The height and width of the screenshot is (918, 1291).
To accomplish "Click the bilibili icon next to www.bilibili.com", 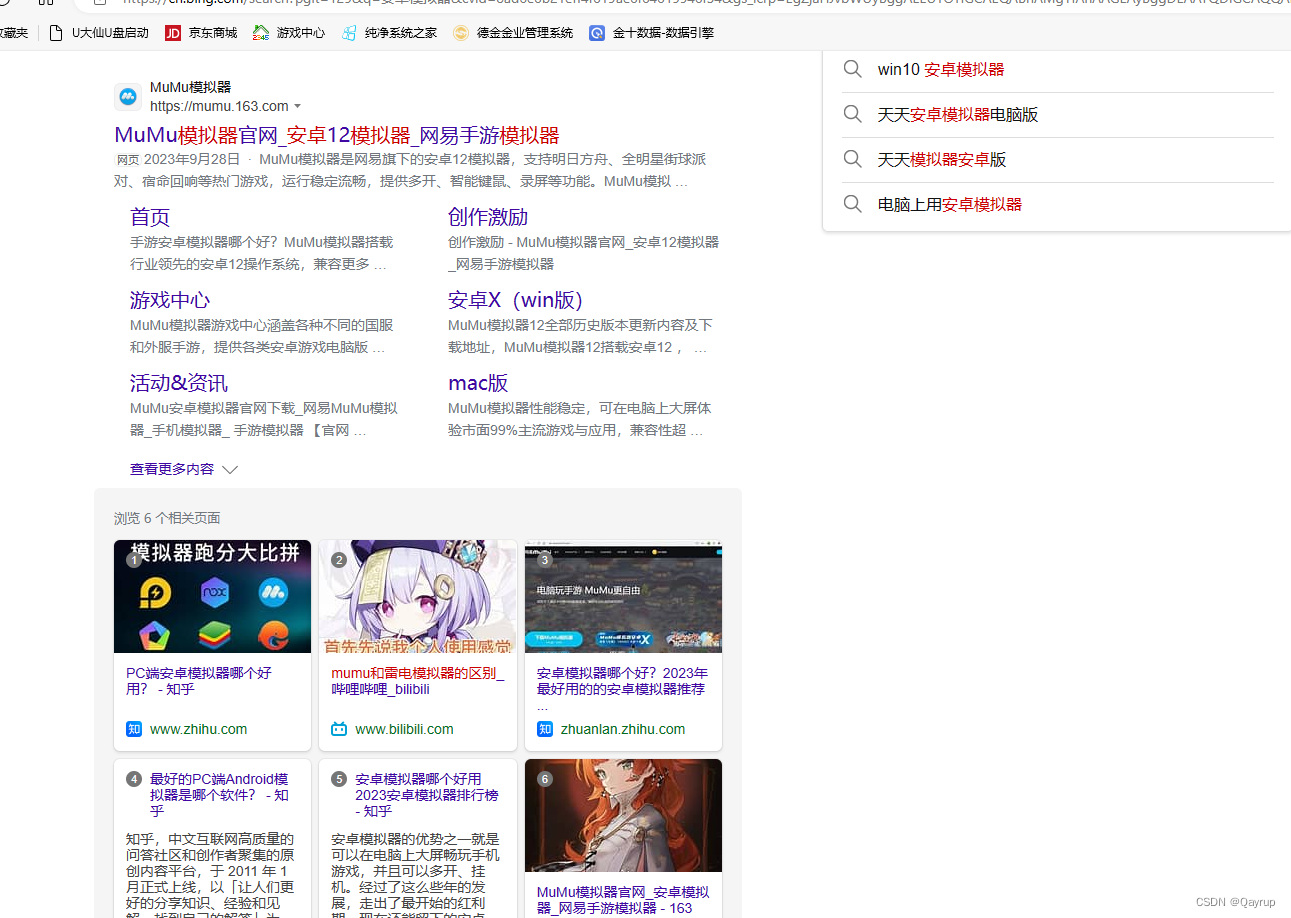I will tap(339, 729).
